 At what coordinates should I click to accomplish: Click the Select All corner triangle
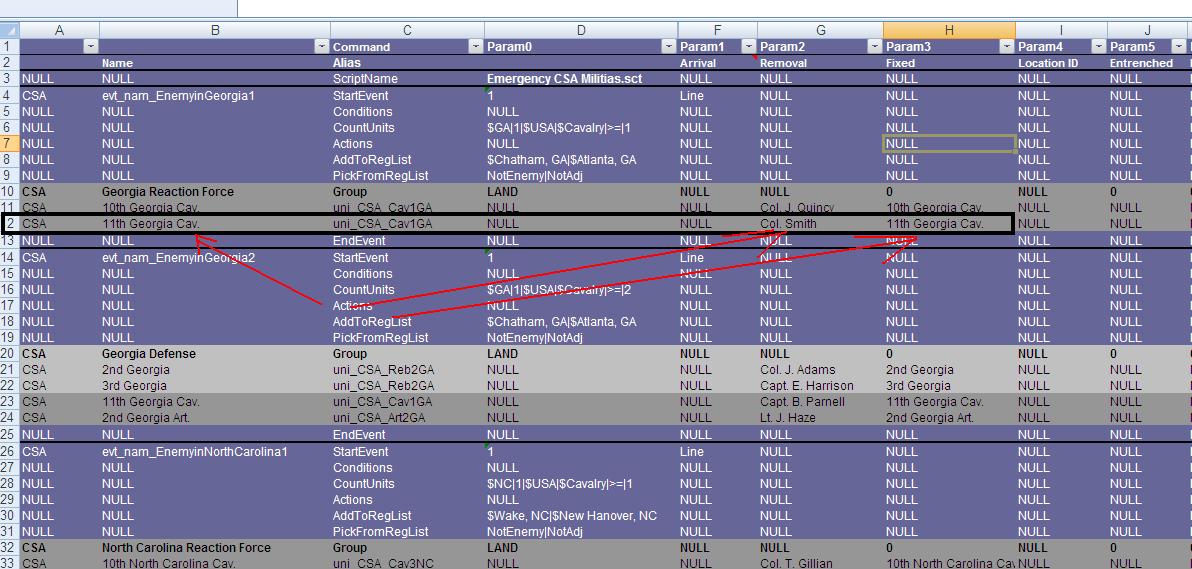(x=10, y=31)
